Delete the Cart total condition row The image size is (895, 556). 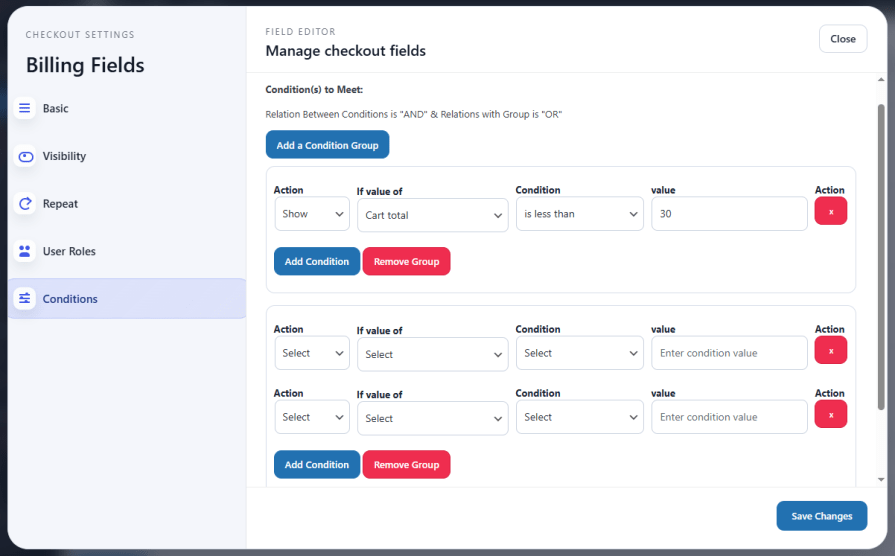tap(830, 211)
